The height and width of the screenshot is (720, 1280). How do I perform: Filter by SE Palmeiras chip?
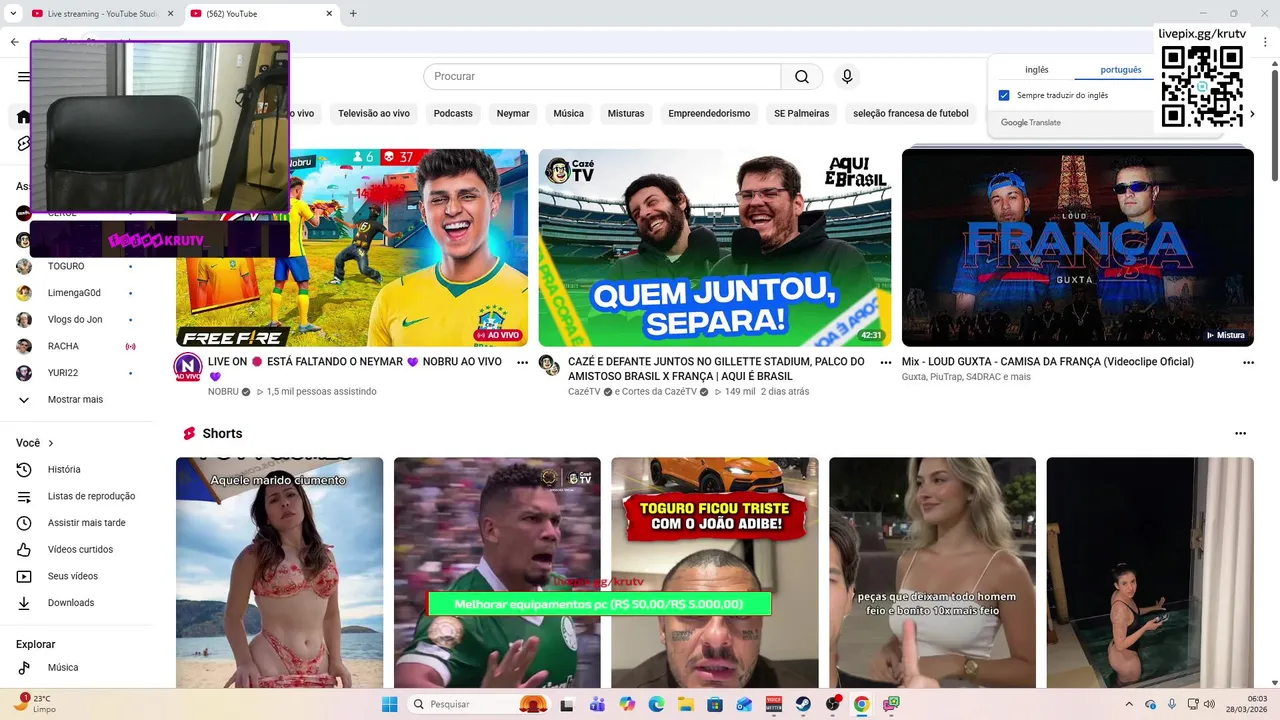coord(801,114)
